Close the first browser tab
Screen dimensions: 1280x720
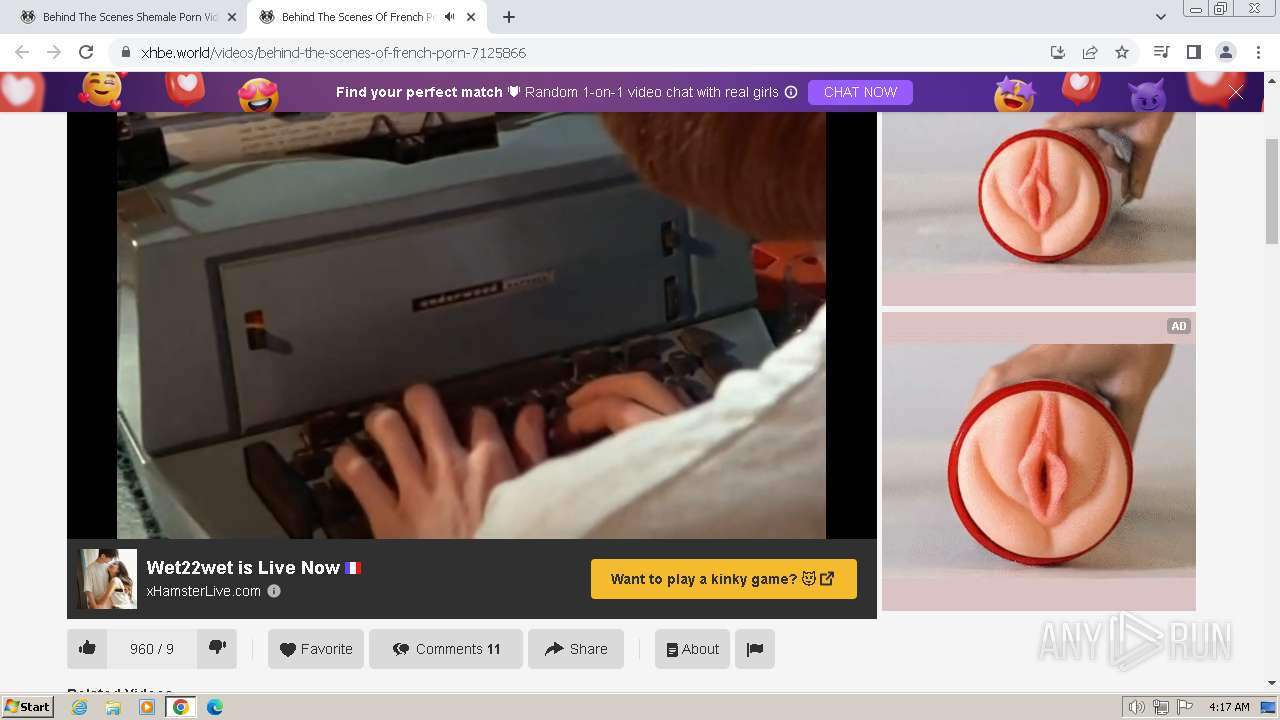coord(232,17)
